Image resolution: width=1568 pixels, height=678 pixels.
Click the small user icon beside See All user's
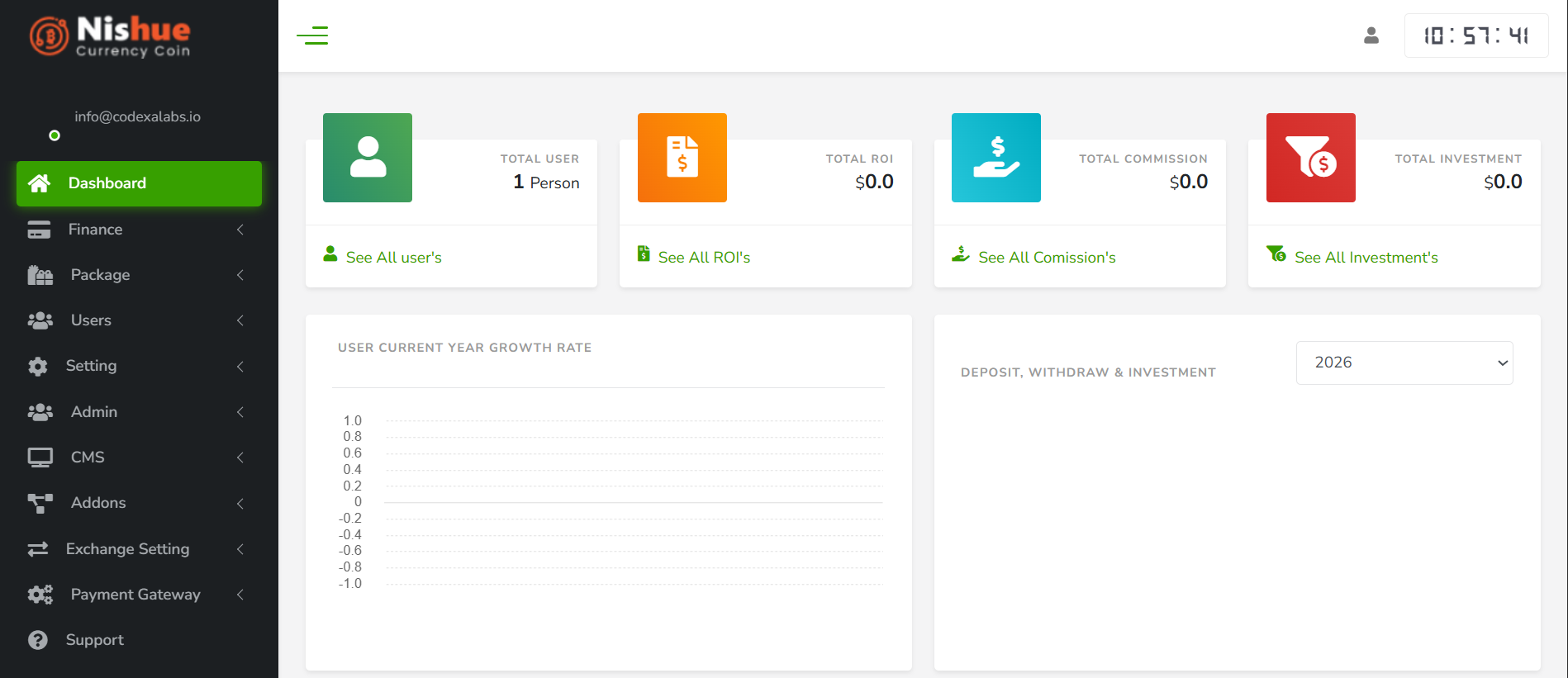point(330,254)
